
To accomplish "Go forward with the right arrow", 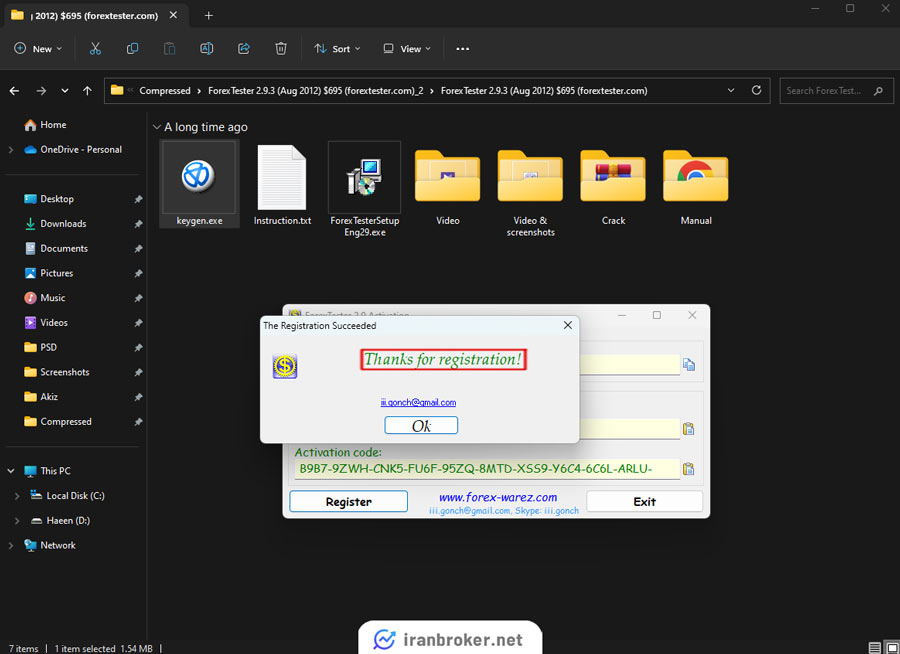I will (41, 91).
